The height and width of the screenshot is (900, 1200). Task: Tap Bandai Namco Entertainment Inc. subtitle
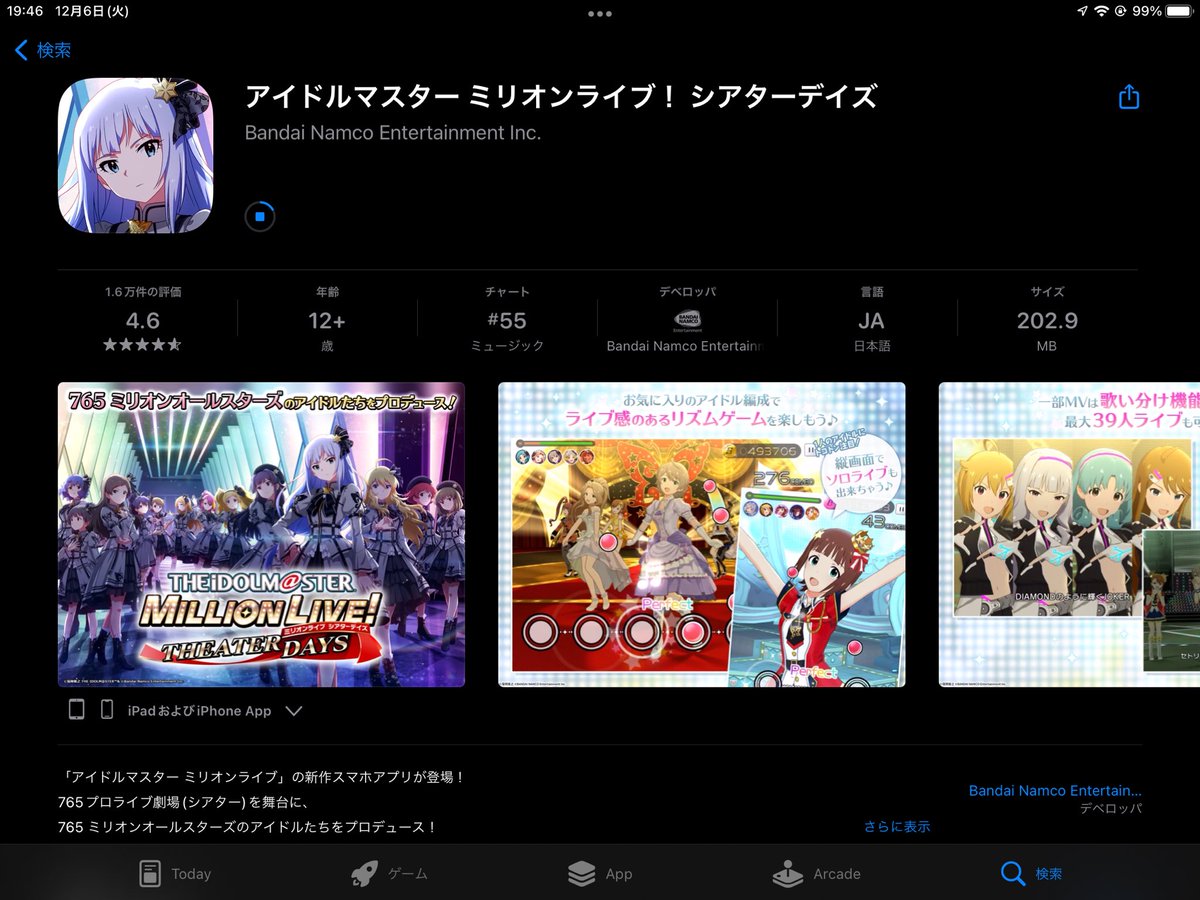point(393,132)
